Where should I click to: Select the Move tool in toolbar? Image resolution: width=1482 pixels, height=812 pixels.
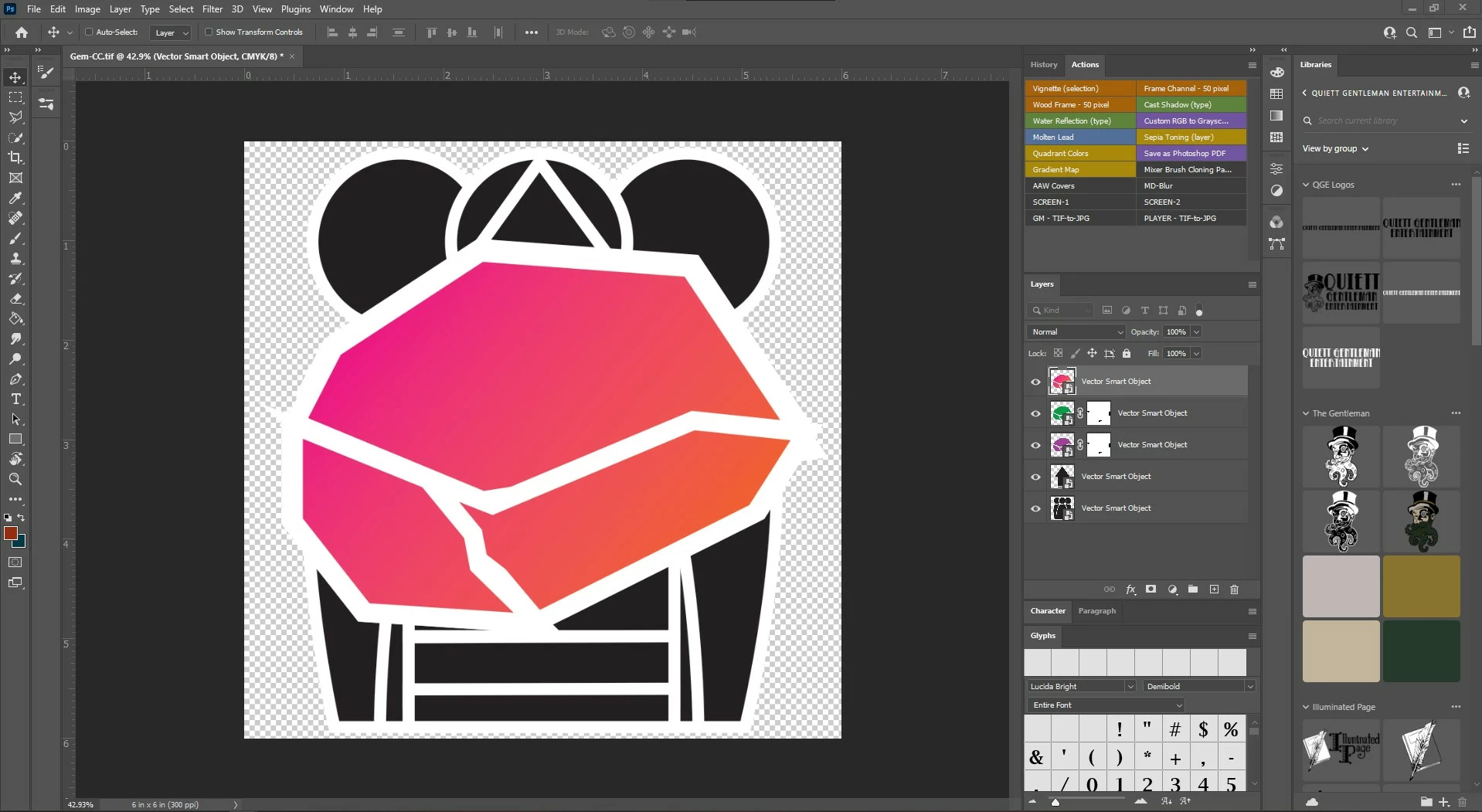coord(15,77)
